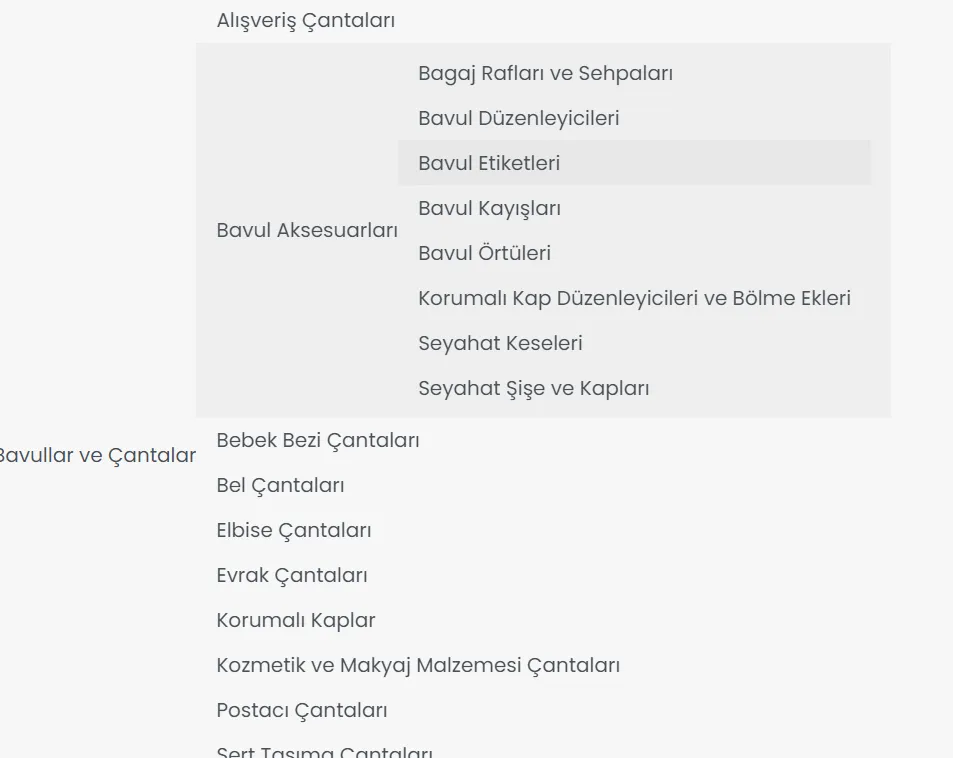Click Seyahat Şişe ve Kapları
Image resolution: width=953 pixels, height=758 pixels.
tap(533, 388)
